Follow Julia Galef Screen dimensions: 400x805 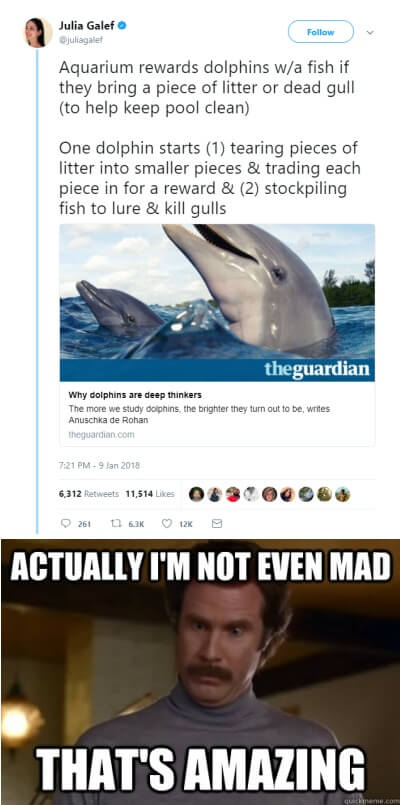[x=320, y=32]
